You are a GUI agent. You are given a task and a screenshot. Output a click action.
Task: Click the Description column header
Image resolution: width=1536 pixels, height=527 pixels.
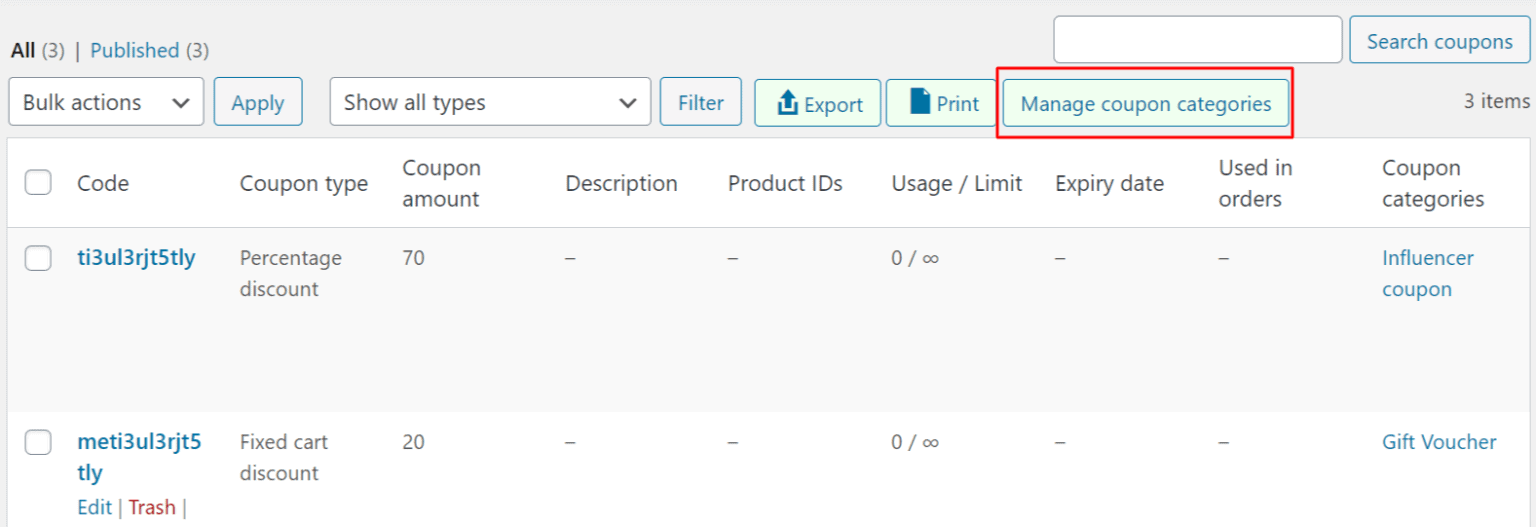click(621, 183)
